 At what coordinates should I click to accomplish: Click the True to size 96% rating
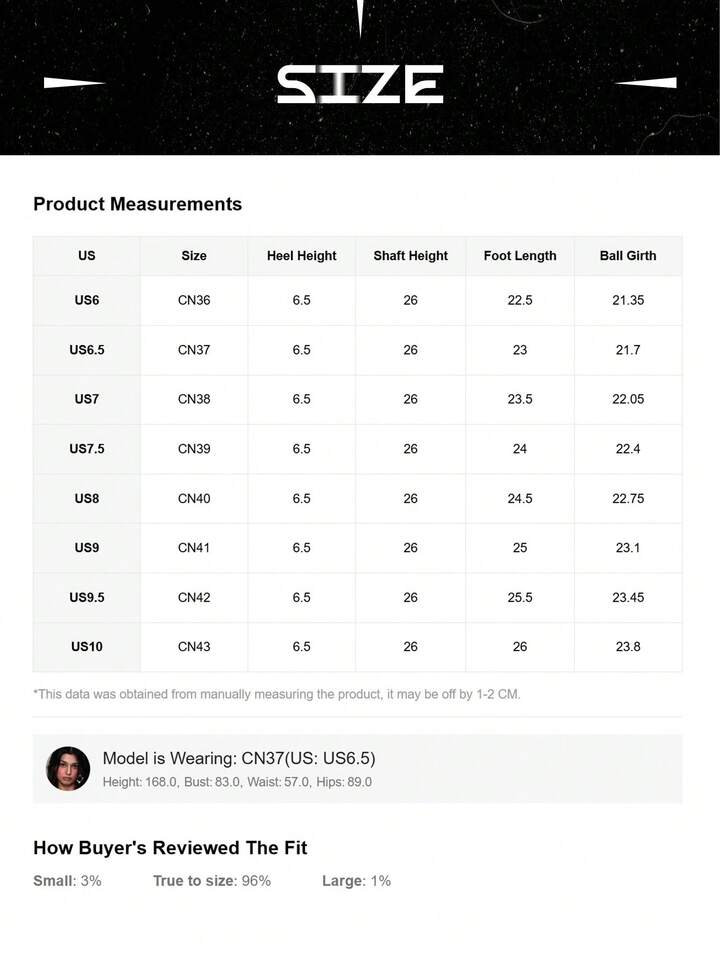coord(212,881)
